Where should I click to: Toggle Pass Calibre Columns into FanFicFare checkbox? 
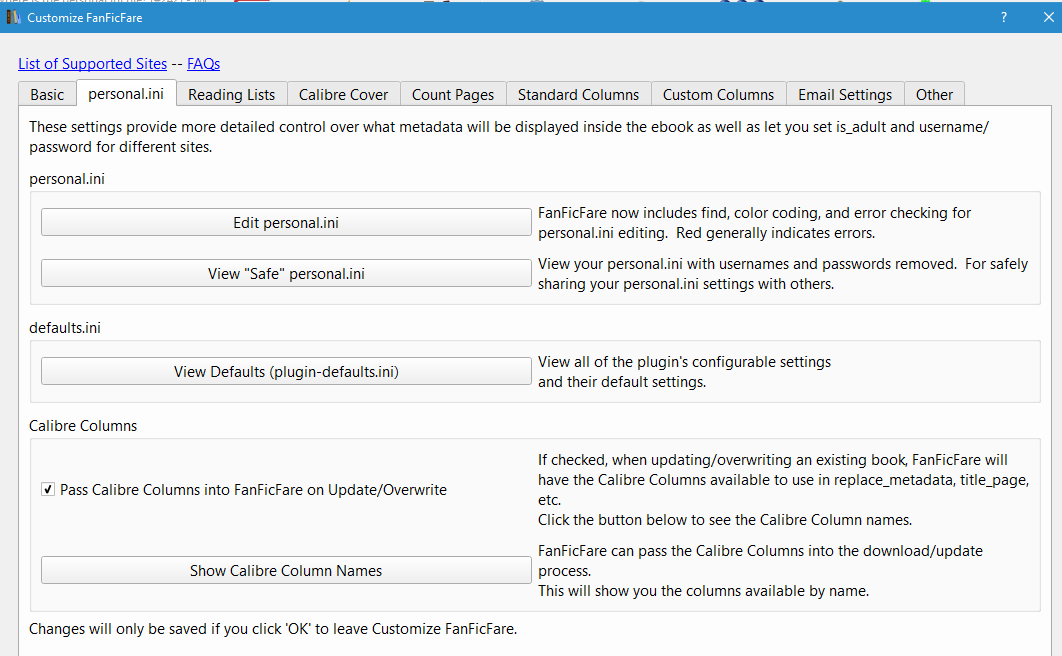(47, 489)
